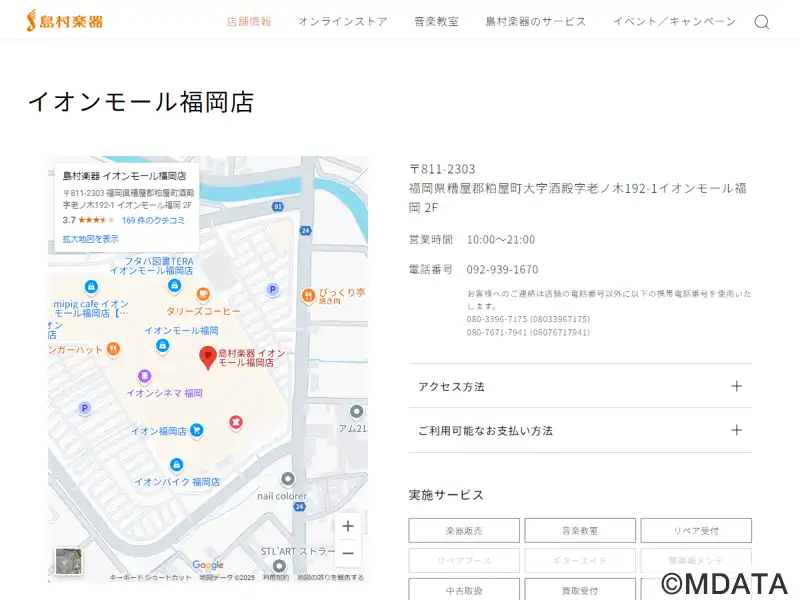The width and height of the screenshot is (800, 600).
Task: Click the イオンシネマ 福岡 cinema marker
Action: 145,377
